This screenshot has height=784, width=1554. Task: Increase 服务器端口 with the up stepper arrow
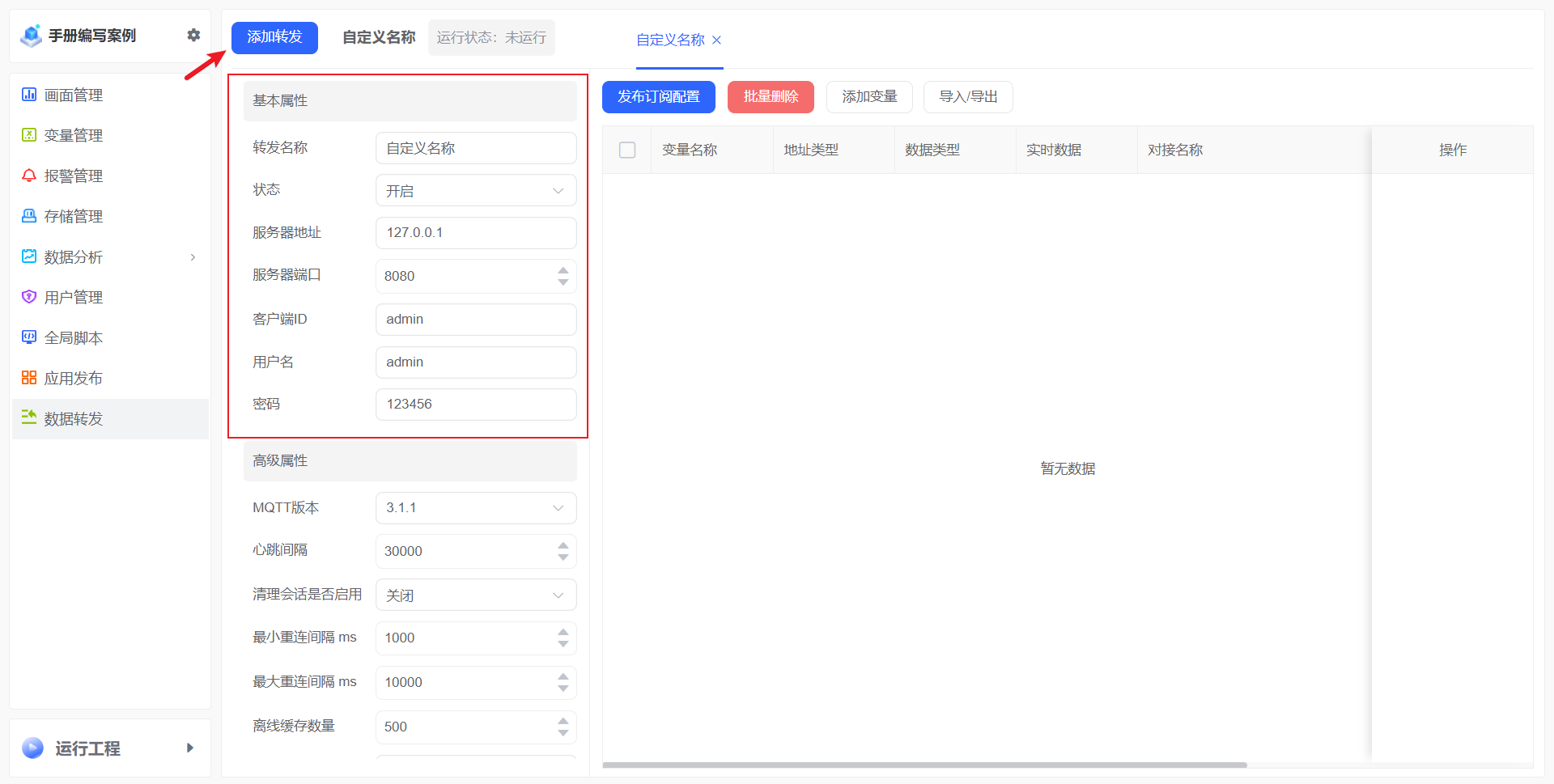click(563, 270)
